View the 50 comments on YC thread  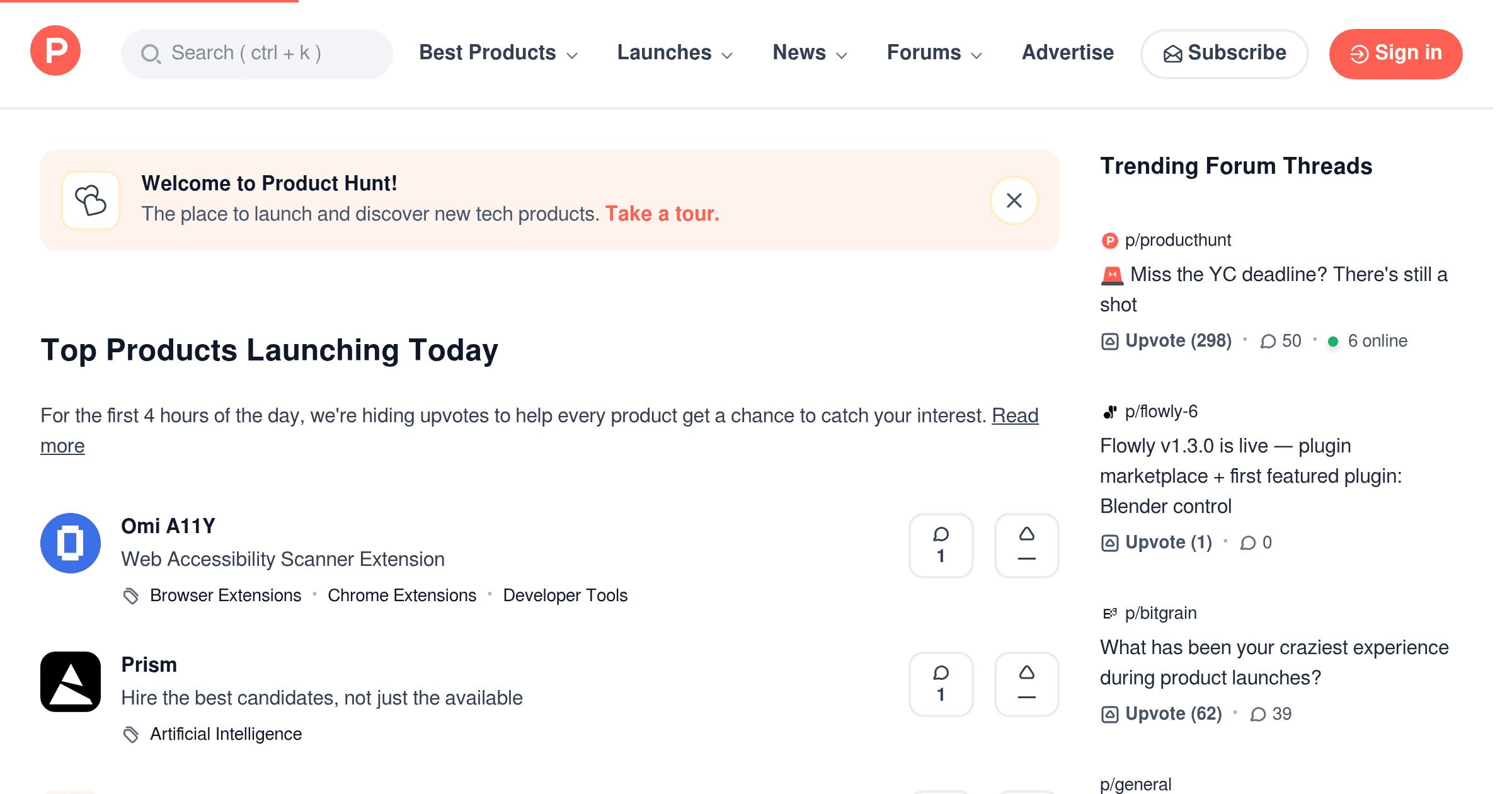(1281, 341)
